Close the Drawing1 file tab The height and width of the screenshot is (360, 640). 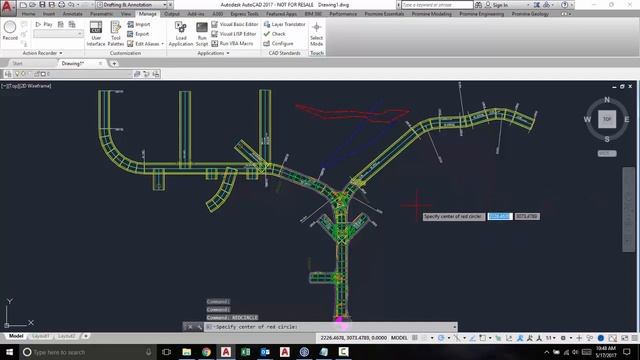[x=100, y=63]
